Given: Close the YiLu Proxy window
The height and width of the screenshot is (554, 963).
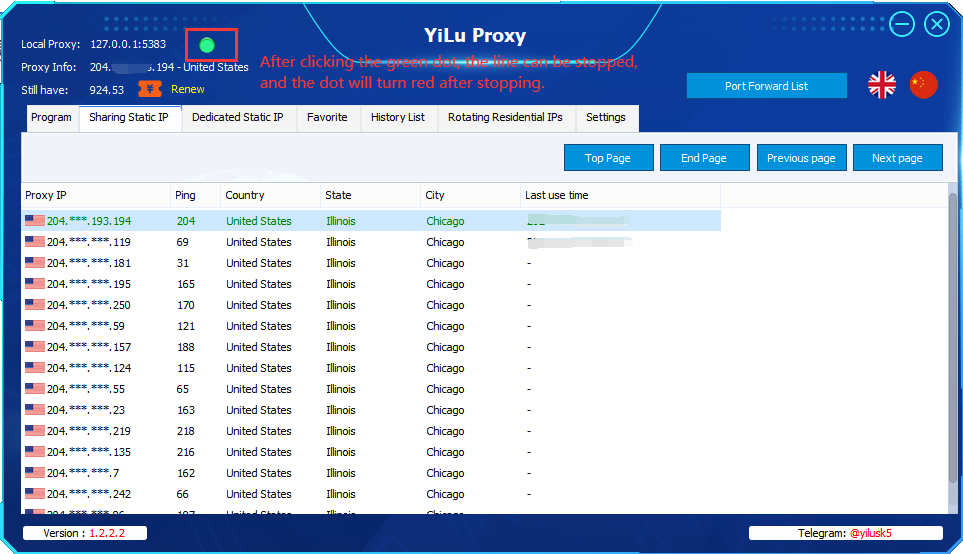Looking at the screenshot, I should pyautogui.click(x=937, y=25).
